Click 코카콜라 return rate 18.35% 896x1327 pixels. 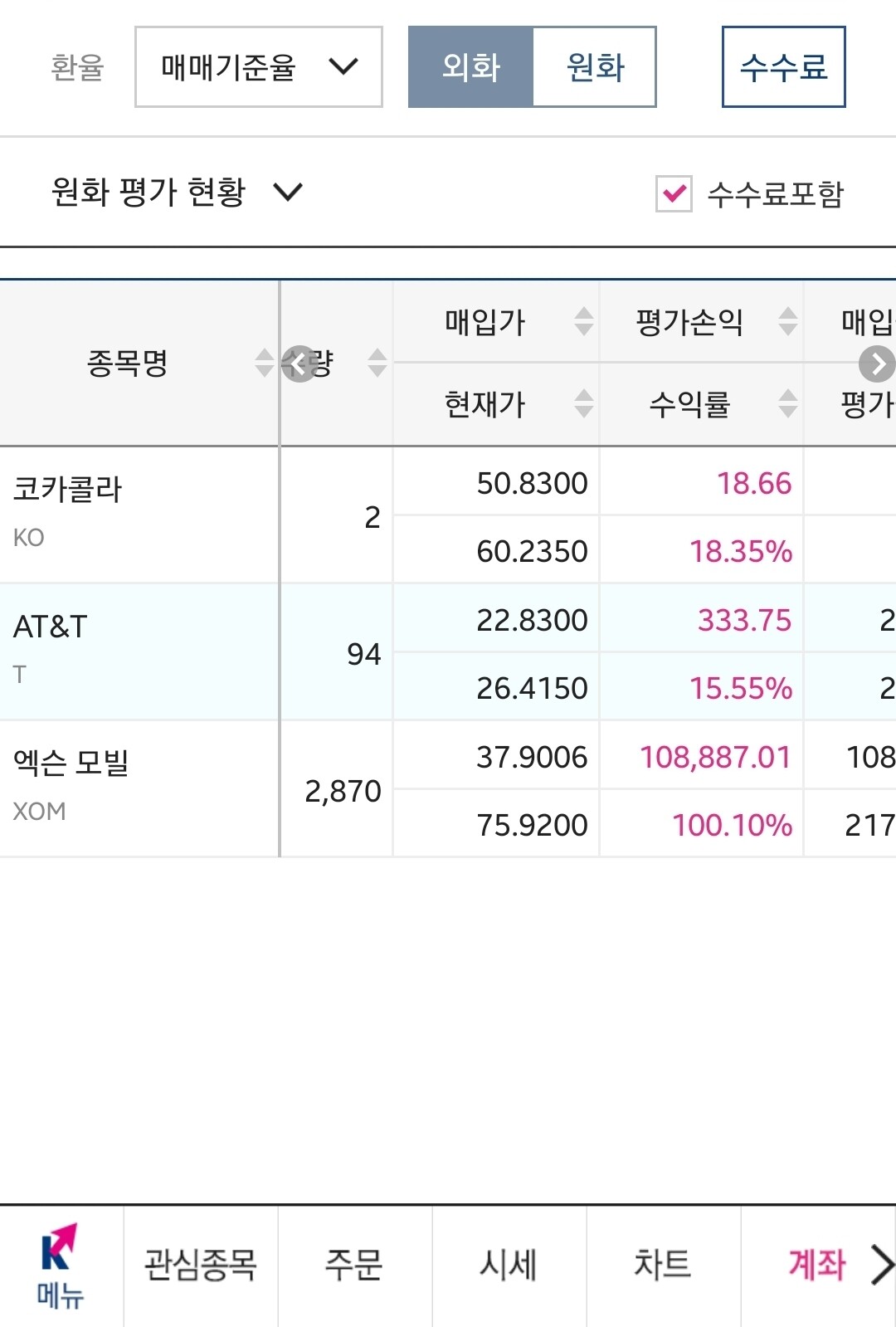coord(741,551)
